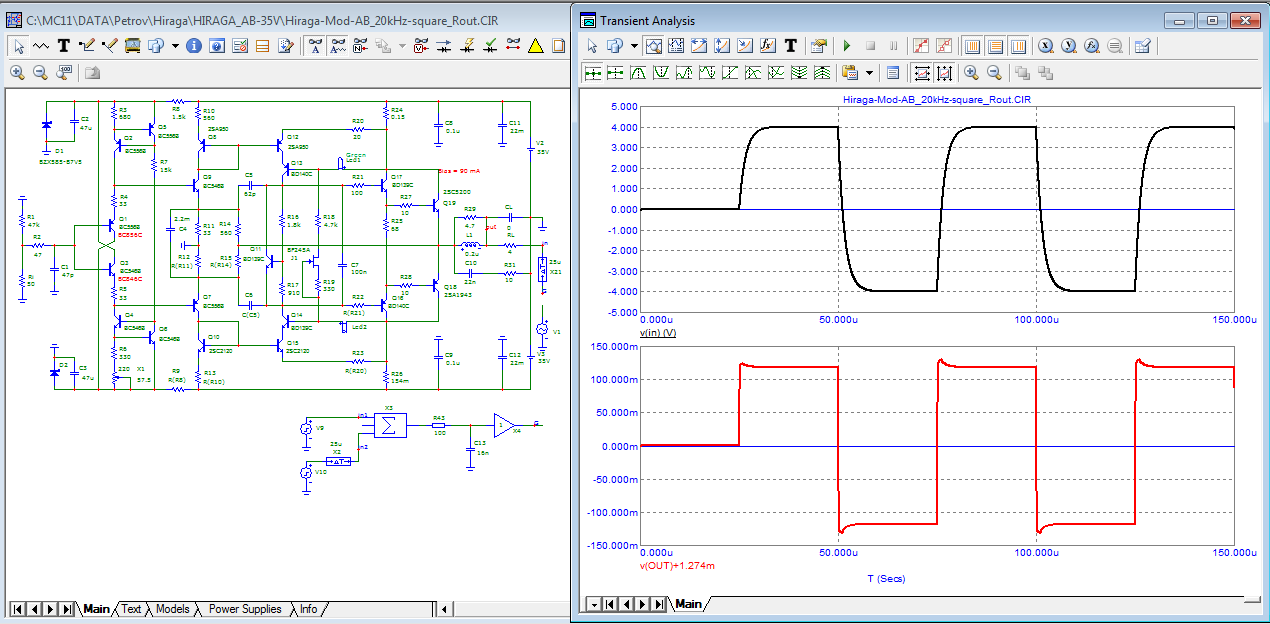Viewport: 1270px width, 624px height.
Task: Expand the dropdown next to analysis copy icon
Action: tap(634, 45)
